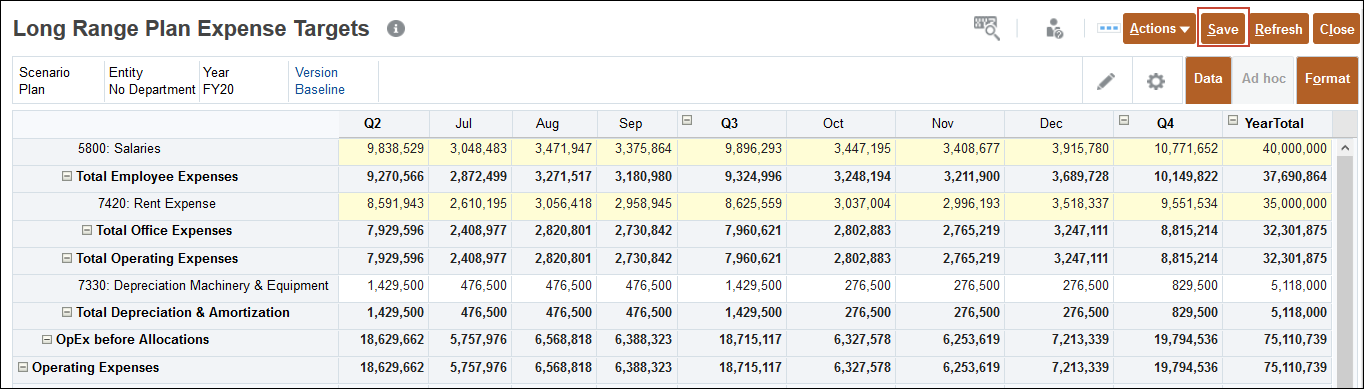Collapse the Q3 column group
The height and width of the screenshot is (389, 1364).
click(x=687, y=121)
